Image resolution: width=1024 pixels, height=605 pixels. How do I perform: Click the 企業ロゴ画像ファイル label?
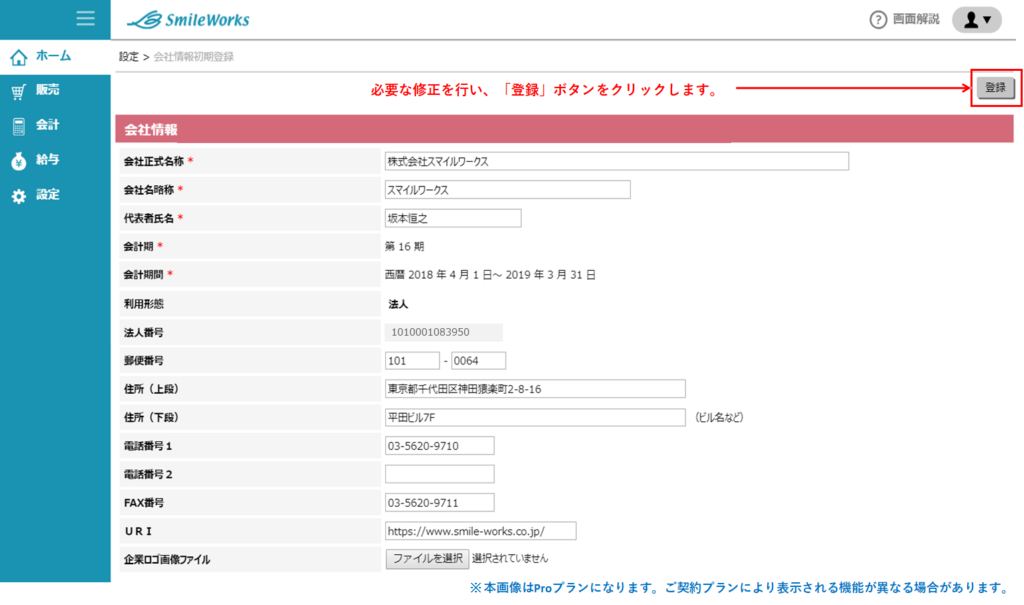(x=167, y=560)
